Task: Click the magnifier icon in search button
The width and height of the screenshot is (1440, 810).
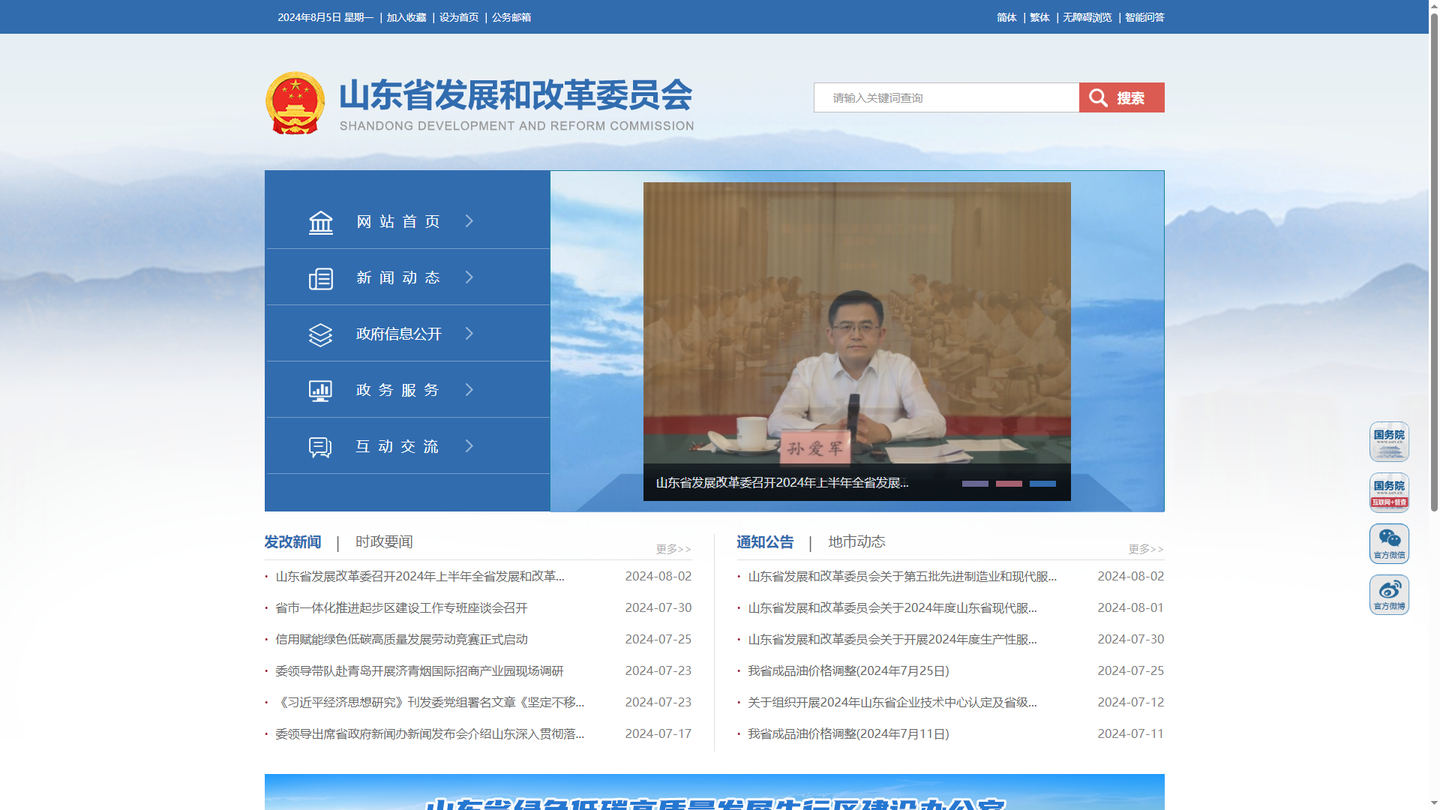Action: pyautogui.click(x=1098, y=97)
